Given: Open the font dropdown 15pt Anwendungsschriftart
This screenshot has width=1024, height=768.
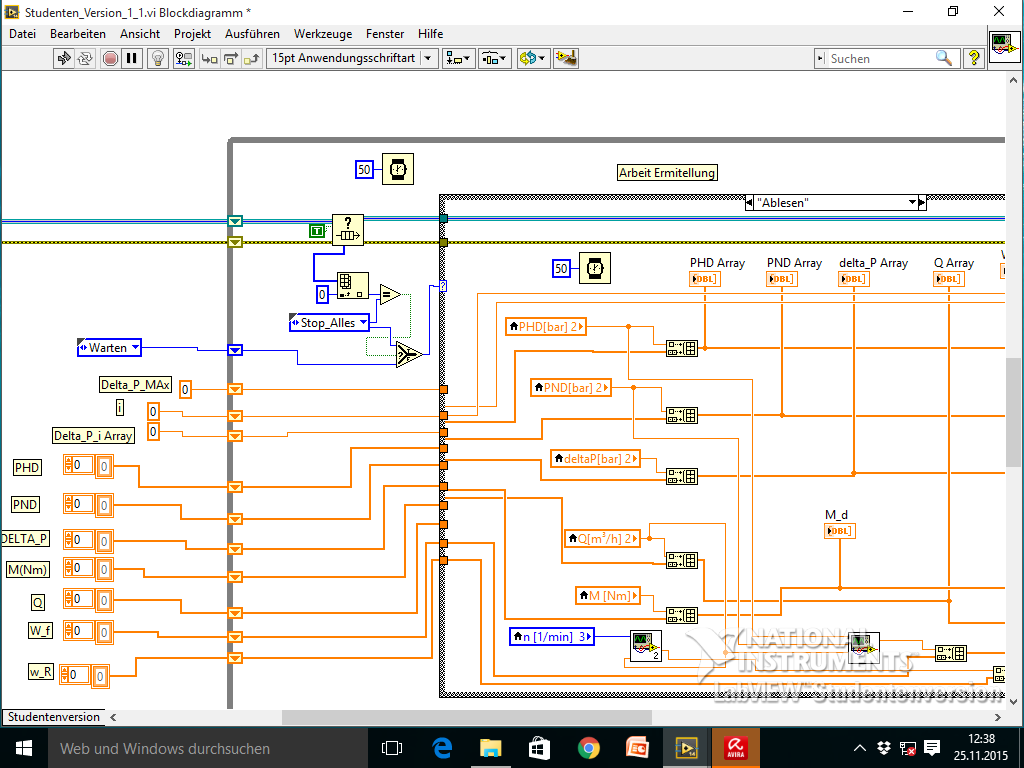Looking at the screenshot, I should coord(352,58).
